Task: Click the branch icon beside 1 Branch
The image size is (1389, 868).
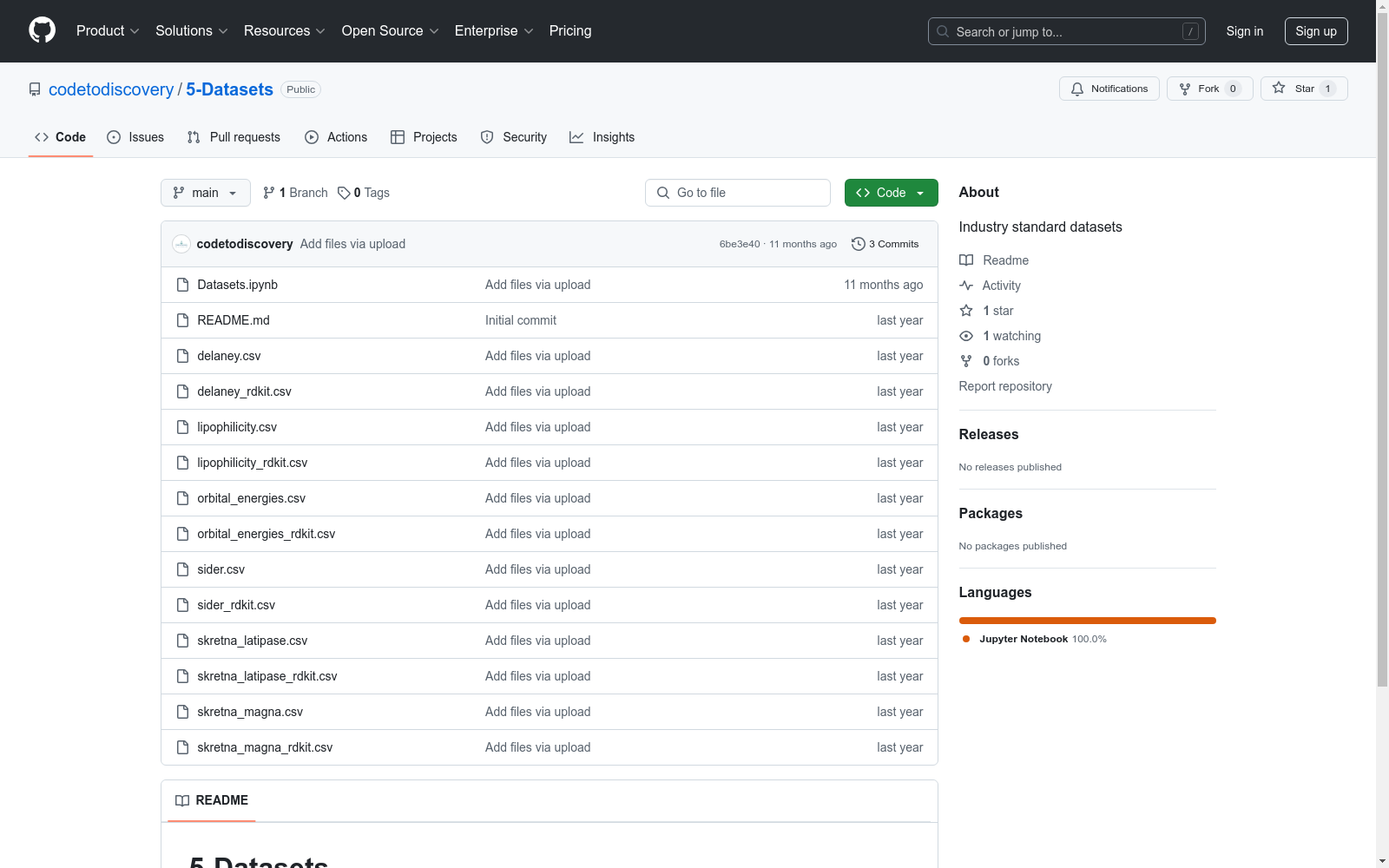Action: pos(269,193)
